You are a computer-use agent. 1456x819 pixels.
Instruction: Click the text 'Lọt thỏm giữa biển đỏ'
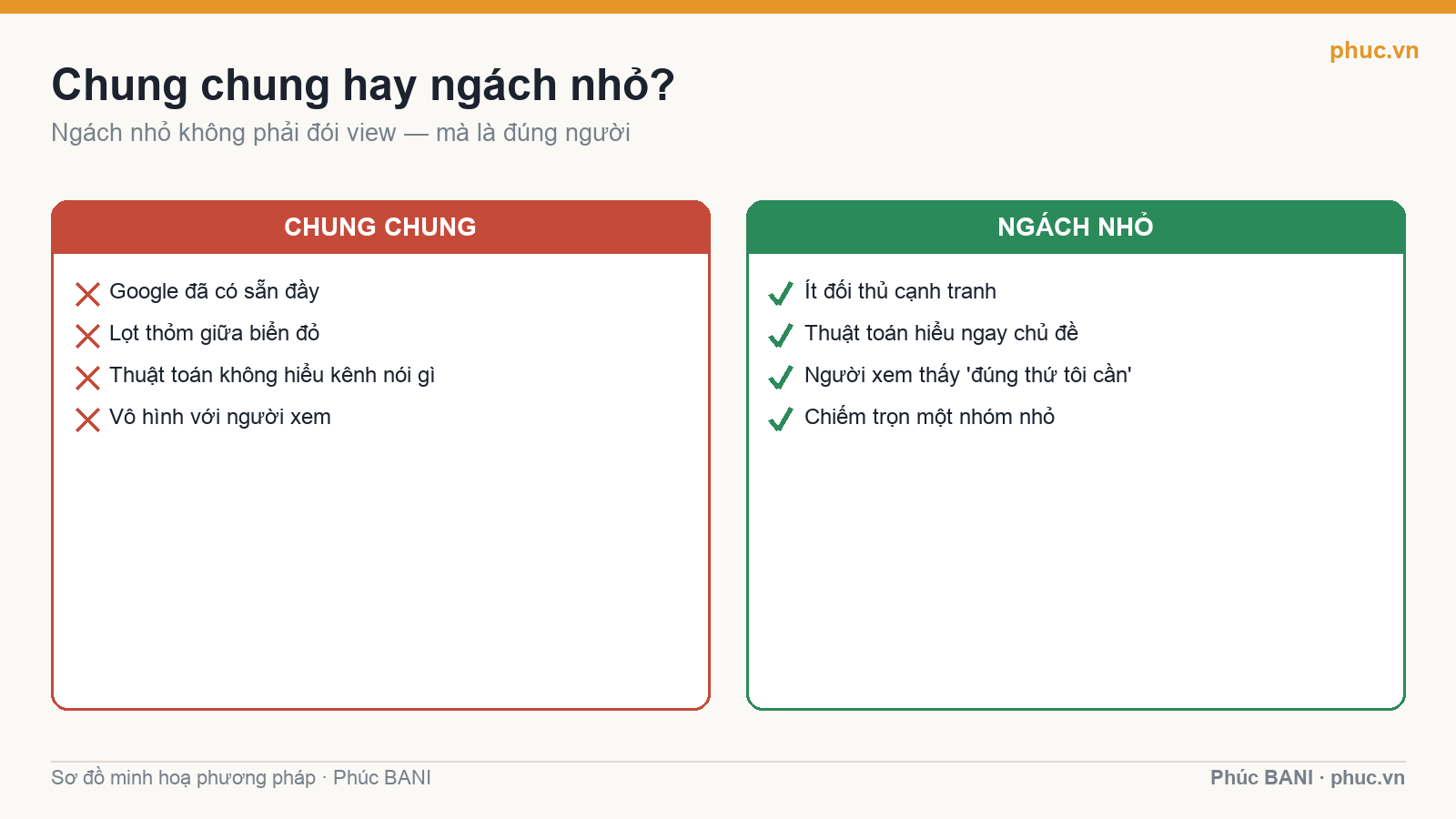click(x=214, y=333)
